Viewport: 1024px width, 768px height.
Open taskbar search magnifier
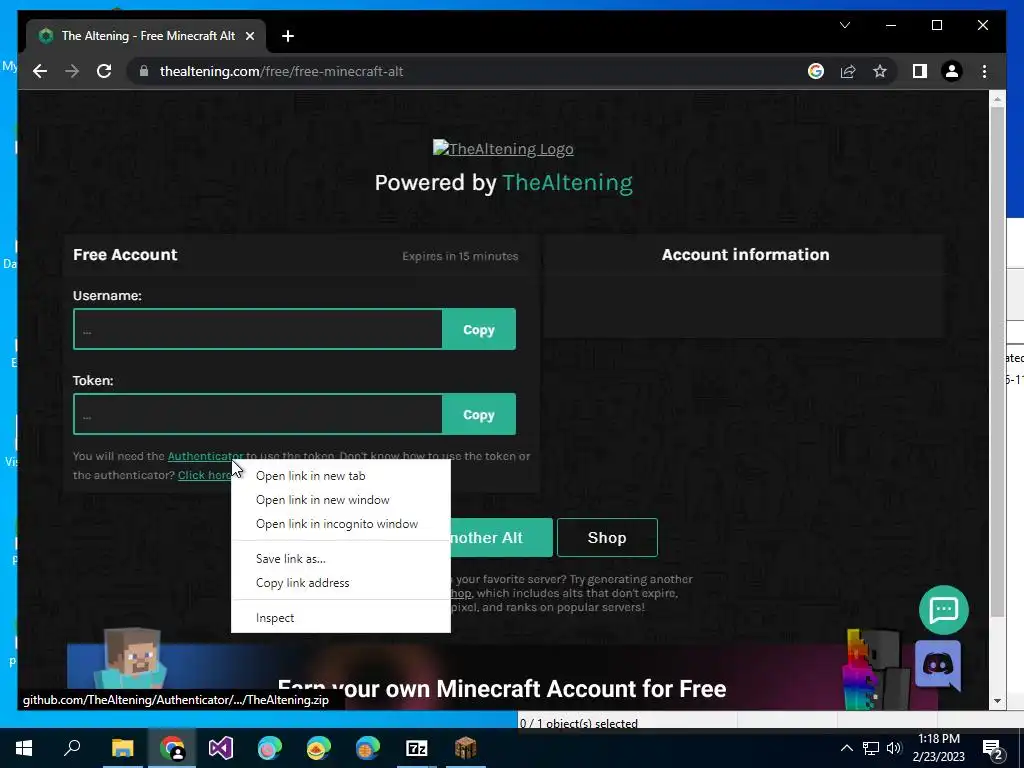72,748
